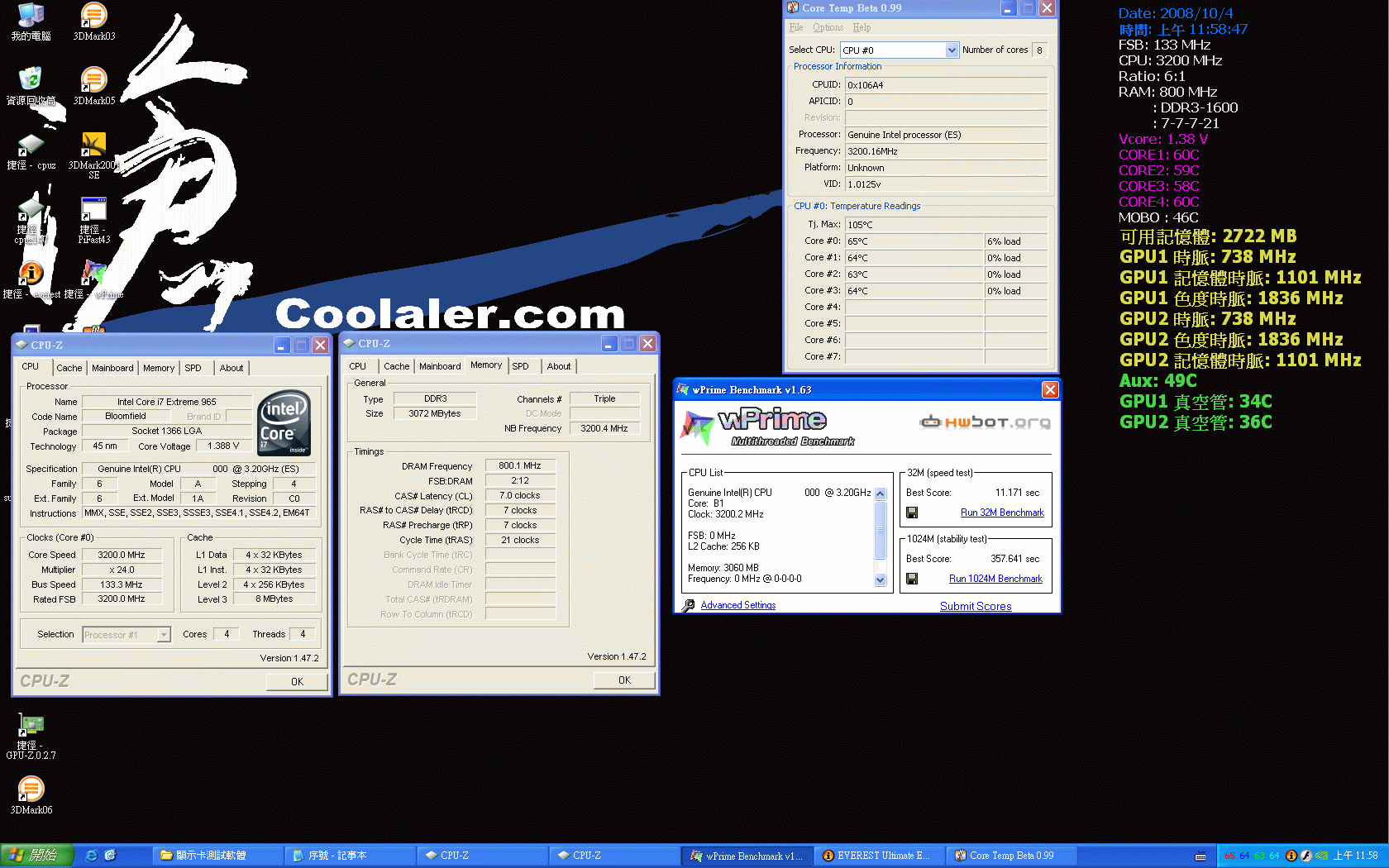Switch to Mainboard tab in right CPU-Z window

click(x=440, y=366)
